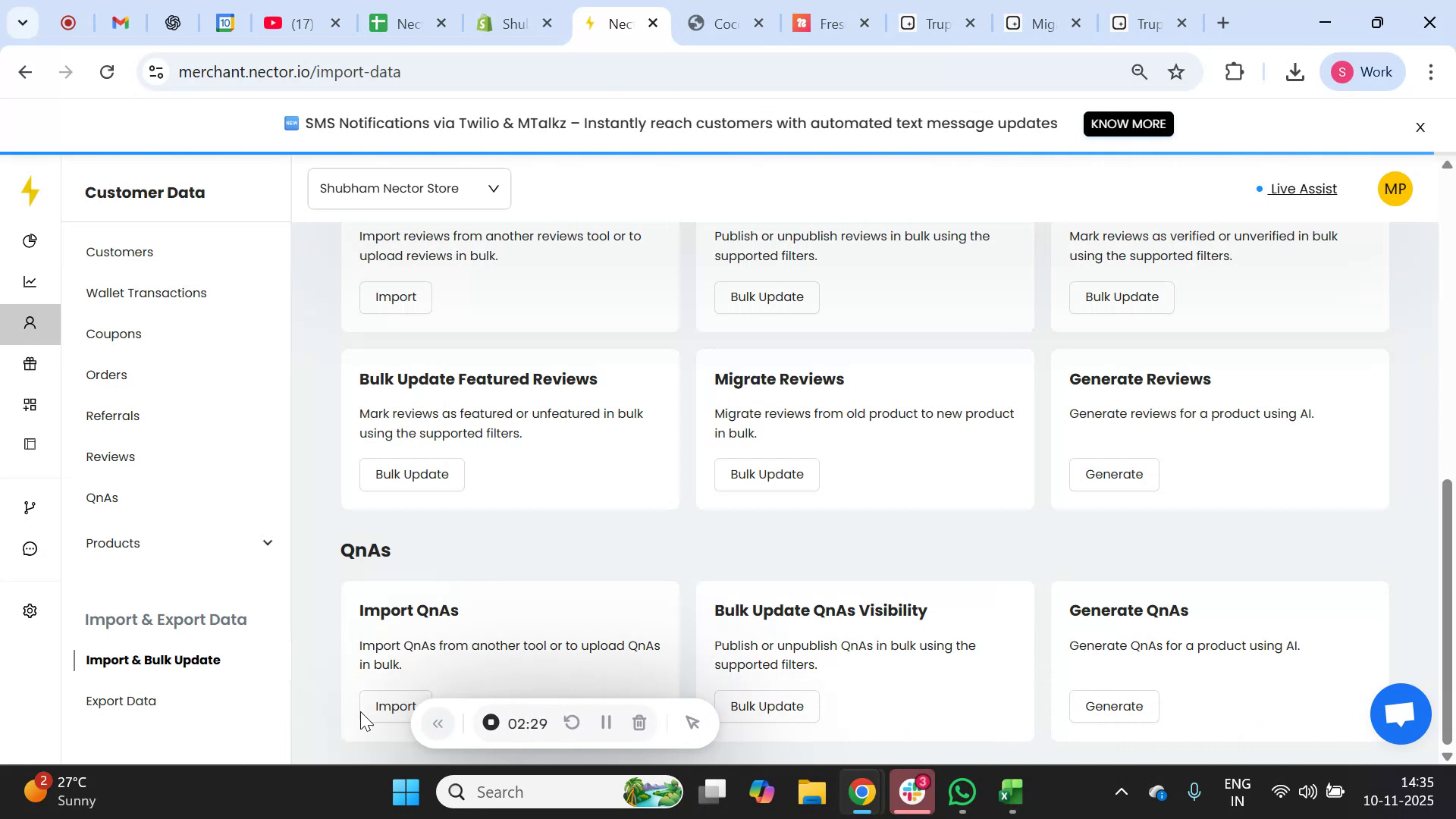
Task: Open the Shubham Nector Store selector
Action: pyautogui.click(x=409, y=188)
